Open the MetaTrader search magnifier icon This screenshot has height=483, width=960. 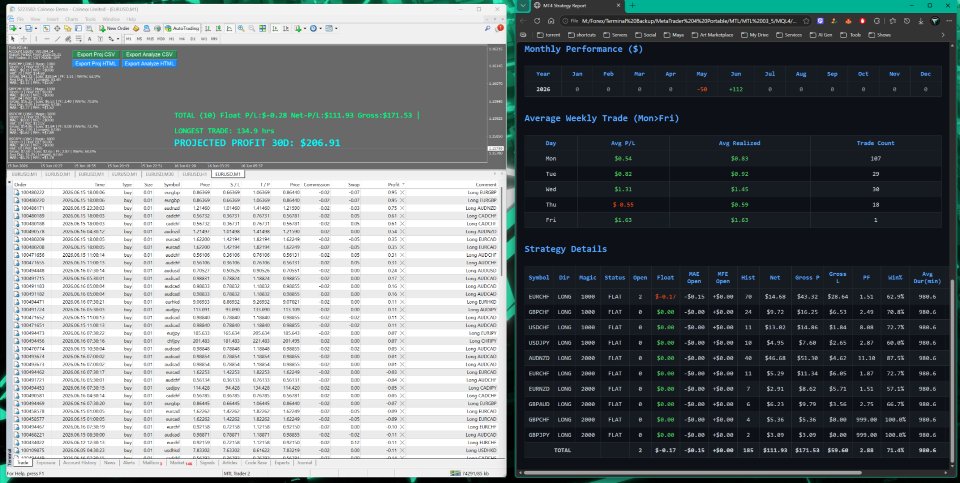488,28
